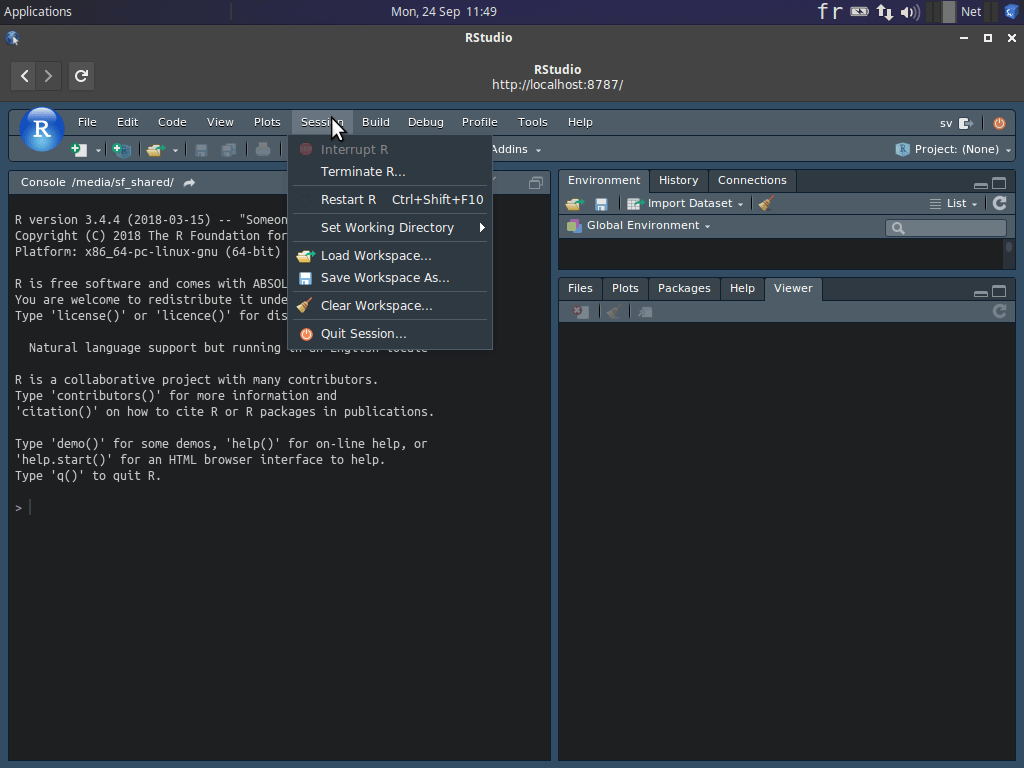
Task: Switch to the History tab
Action: [678, 180]
